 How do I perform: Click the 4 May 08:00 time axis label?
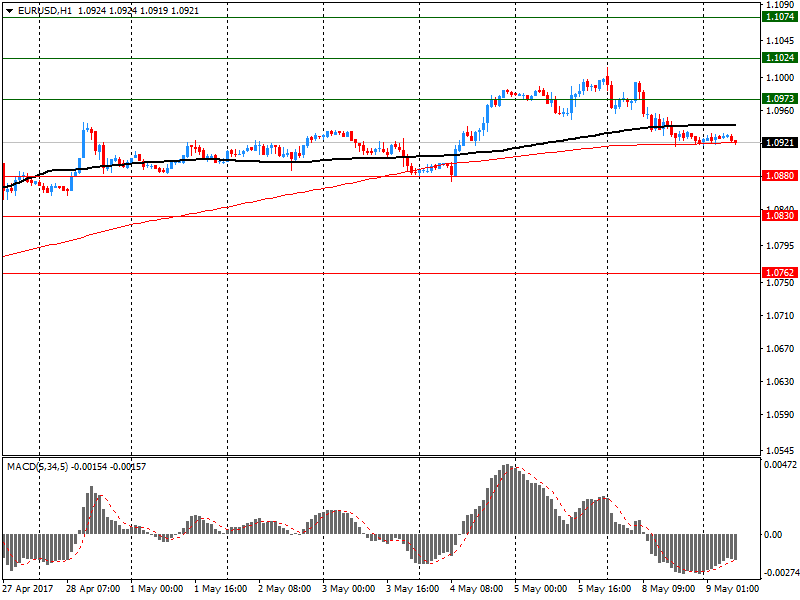click(x=476, y=589)
